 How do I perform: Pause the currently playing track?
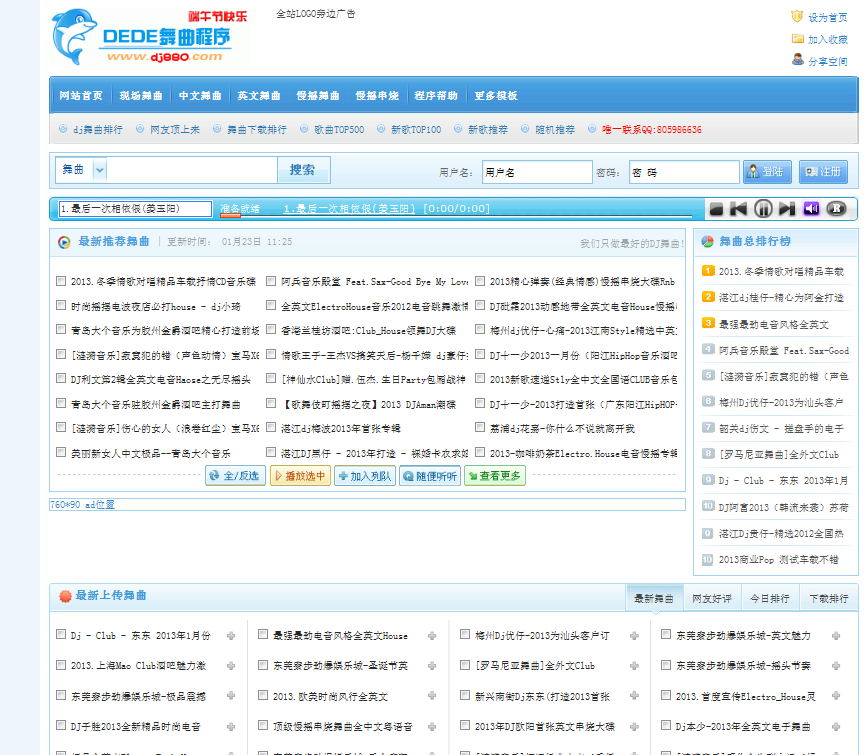point(763,209)
